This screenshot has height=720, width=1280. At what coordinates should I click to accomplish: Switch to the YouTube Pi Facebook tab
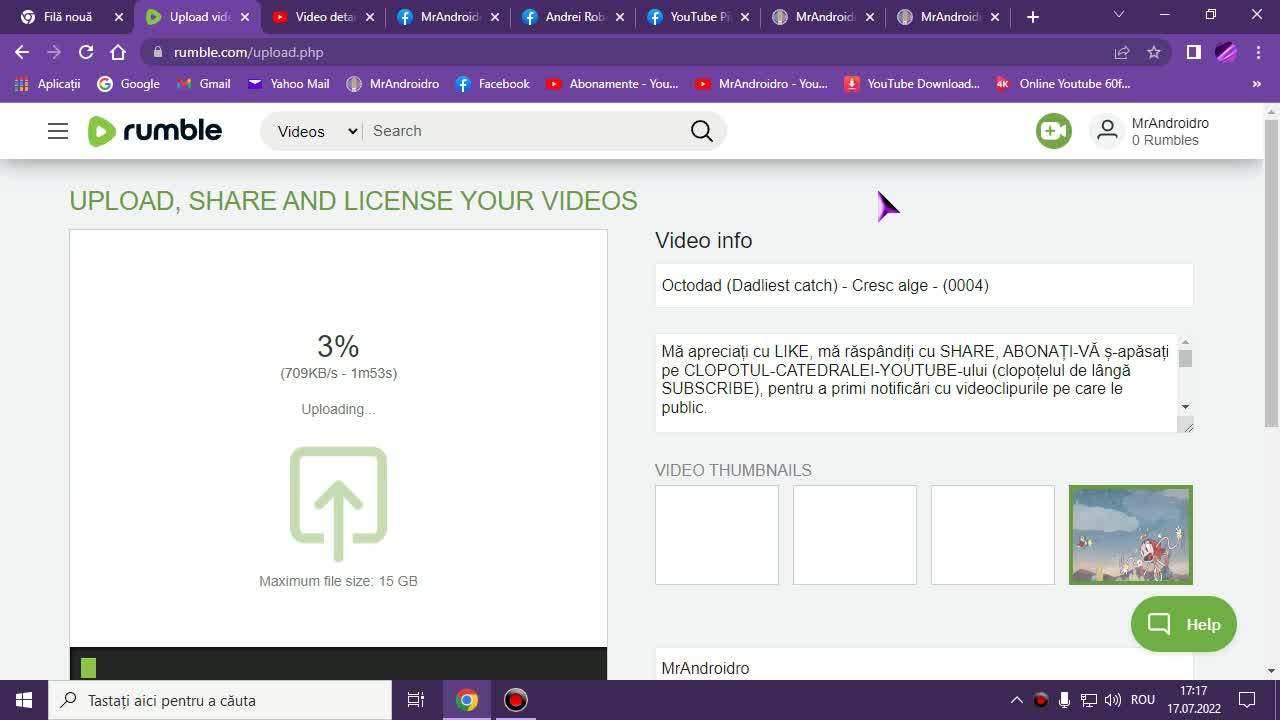(x=699, y=17)
